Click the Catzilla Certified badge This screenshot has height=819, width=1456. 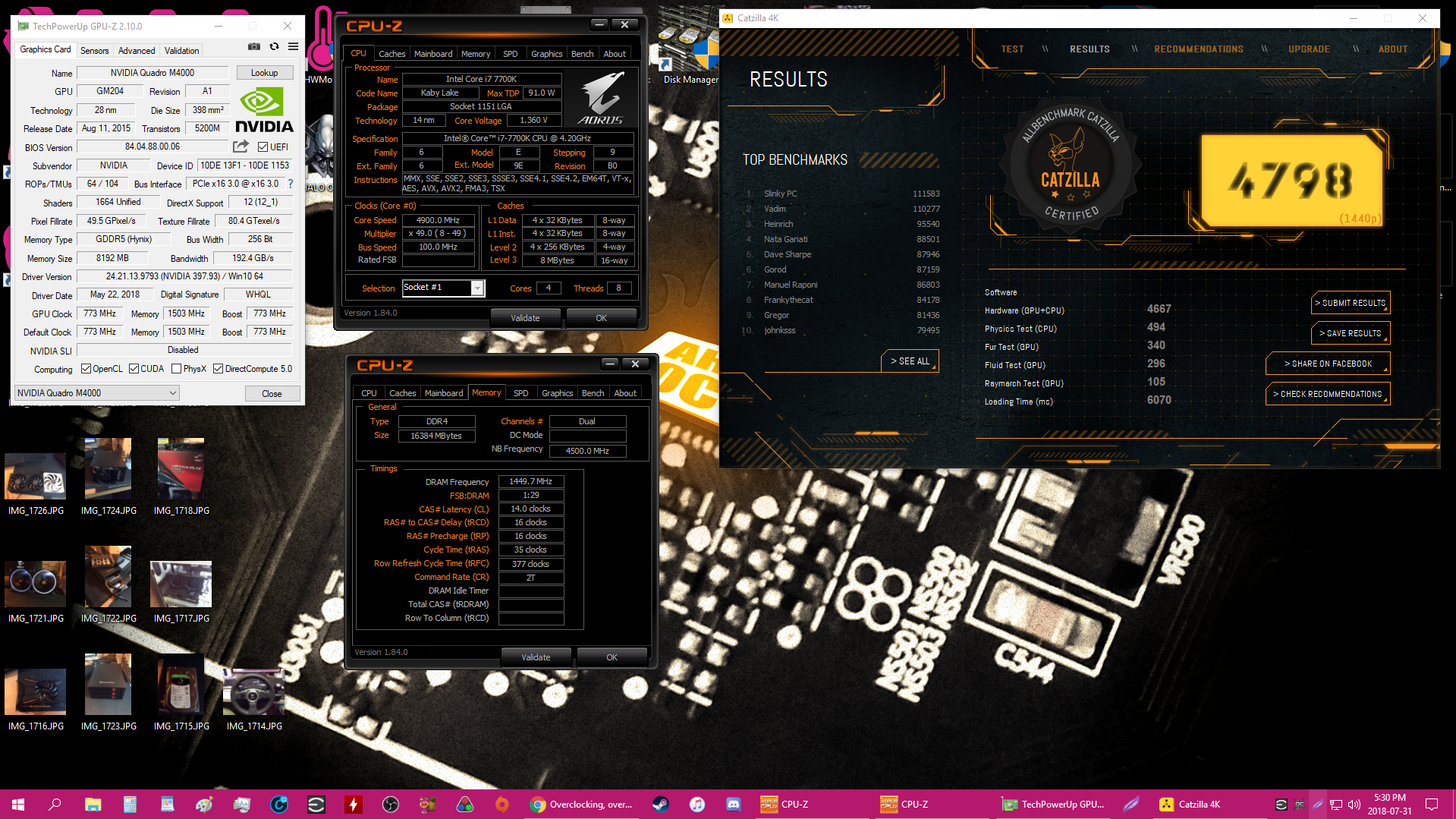pos(1070,165)
